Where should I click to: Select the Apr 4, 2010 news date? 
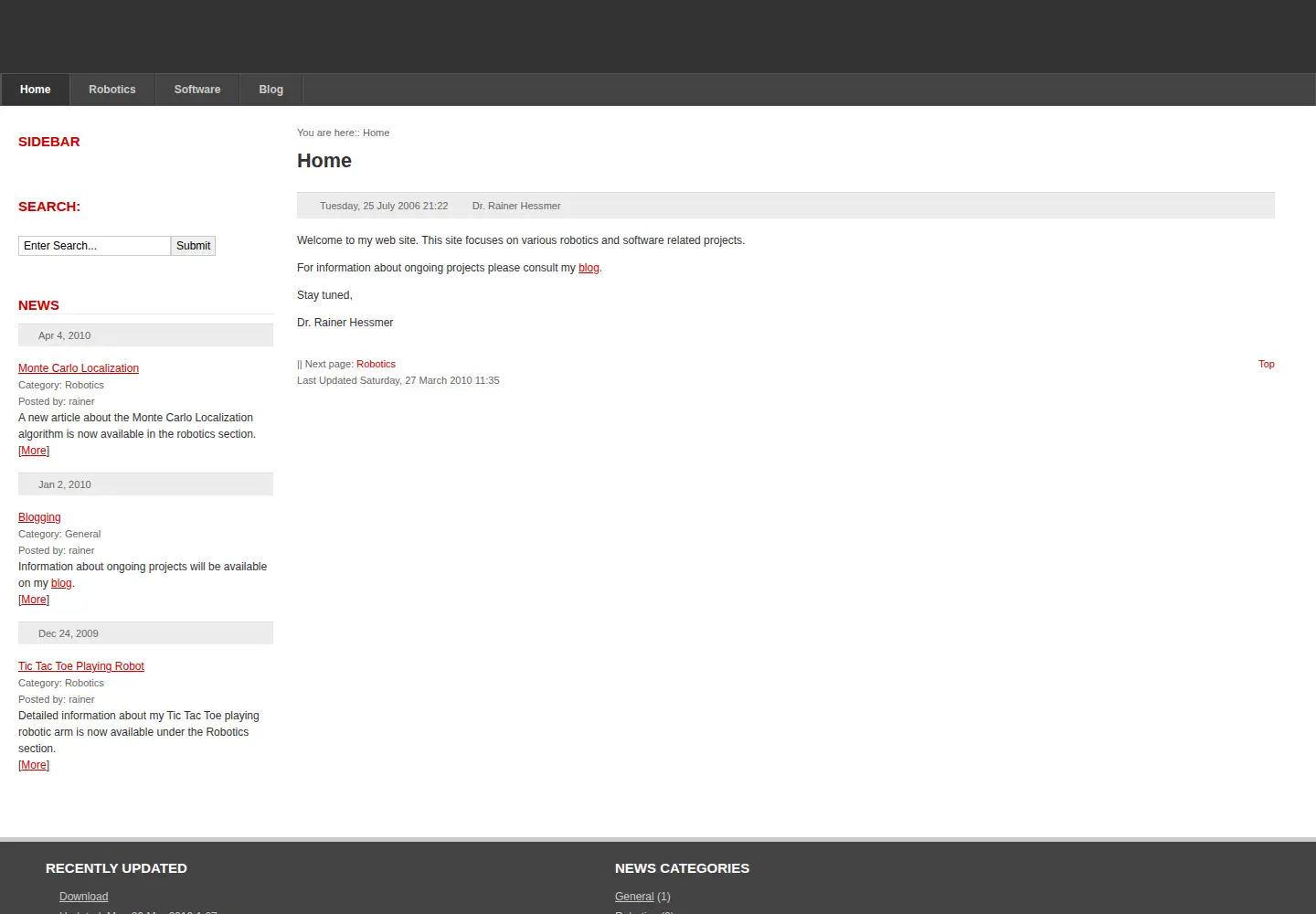pos(64,335)
